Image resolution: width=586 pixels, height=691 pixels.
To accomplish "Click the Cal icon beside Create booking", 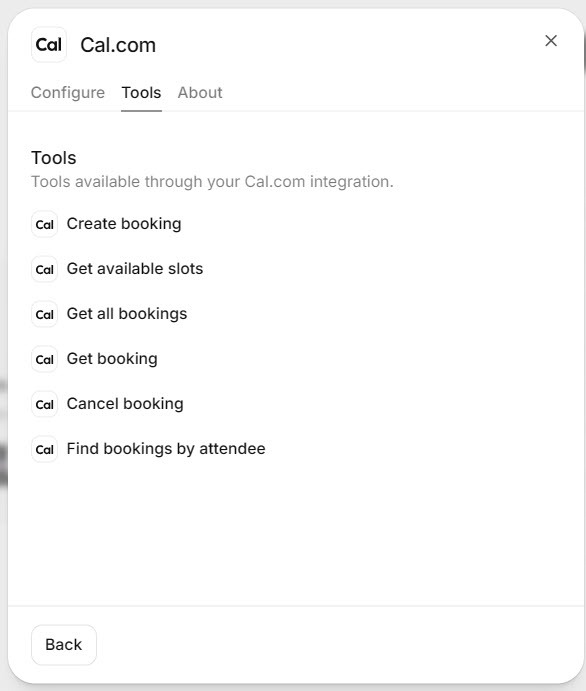I will (x=45, y=224).
